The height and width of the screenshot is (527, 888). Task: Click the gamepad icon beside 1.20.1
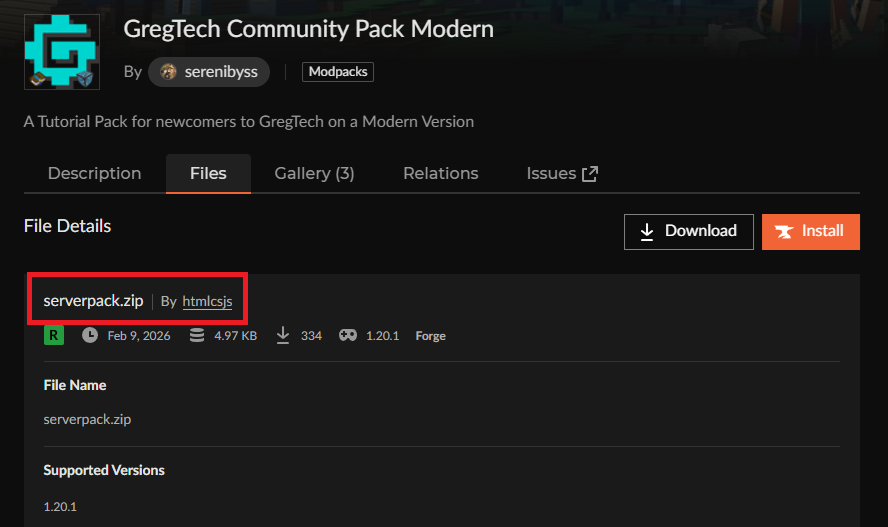tap(347, 336)
